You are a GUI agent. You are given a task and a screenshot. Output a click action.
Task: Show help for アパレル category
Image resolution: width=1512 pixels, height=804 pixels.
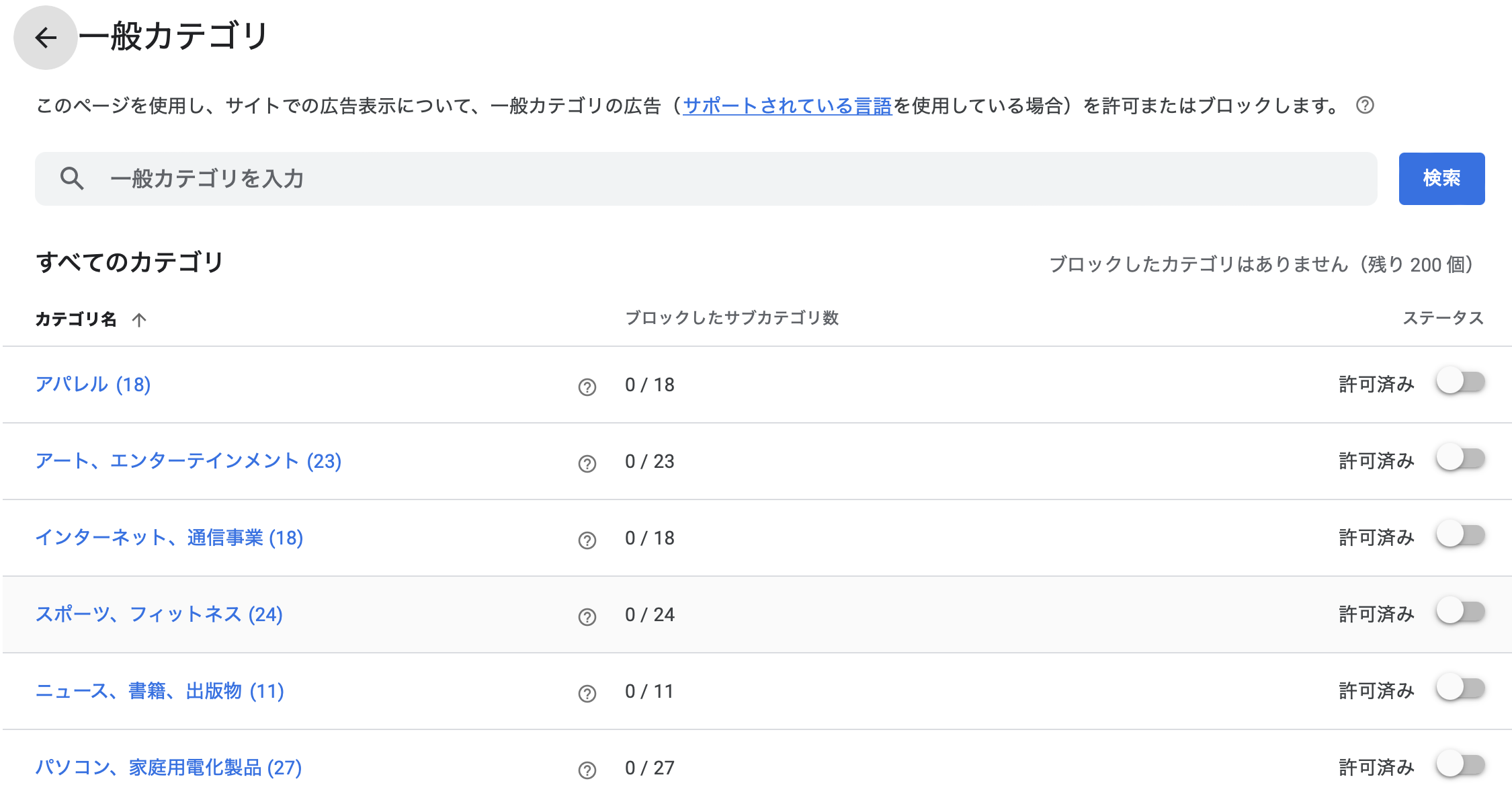click(587, 387)
